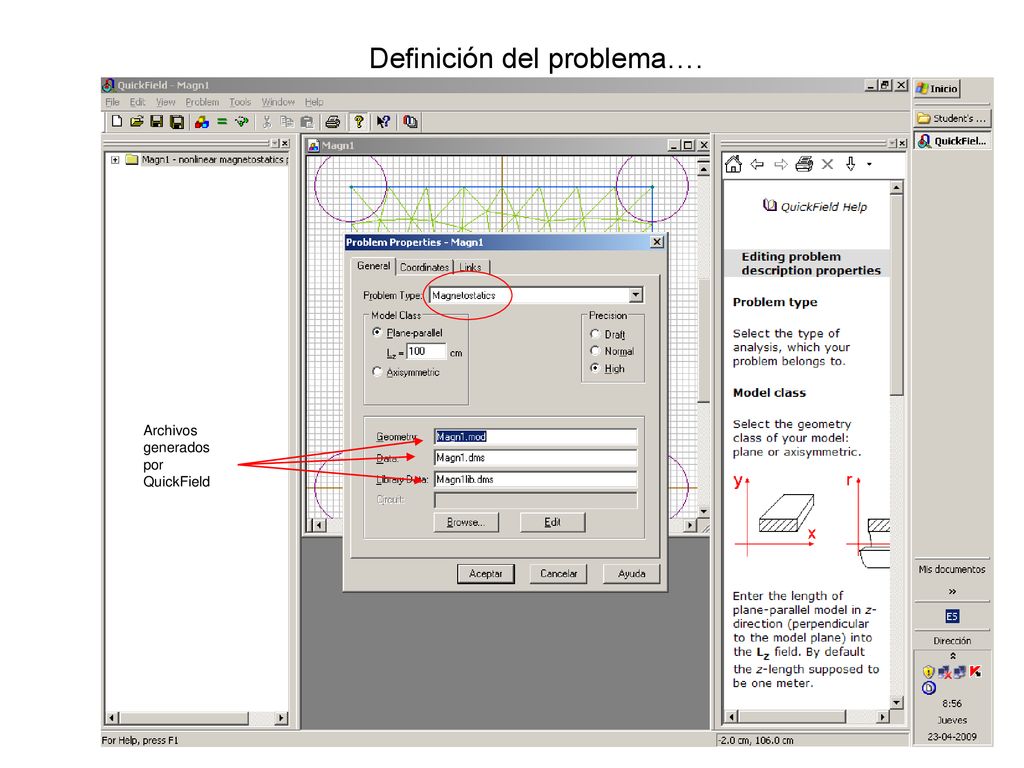This screenshot has width=1024, height=768.
Task: Open left tree pane menu arrow
Action: (274, 143)
